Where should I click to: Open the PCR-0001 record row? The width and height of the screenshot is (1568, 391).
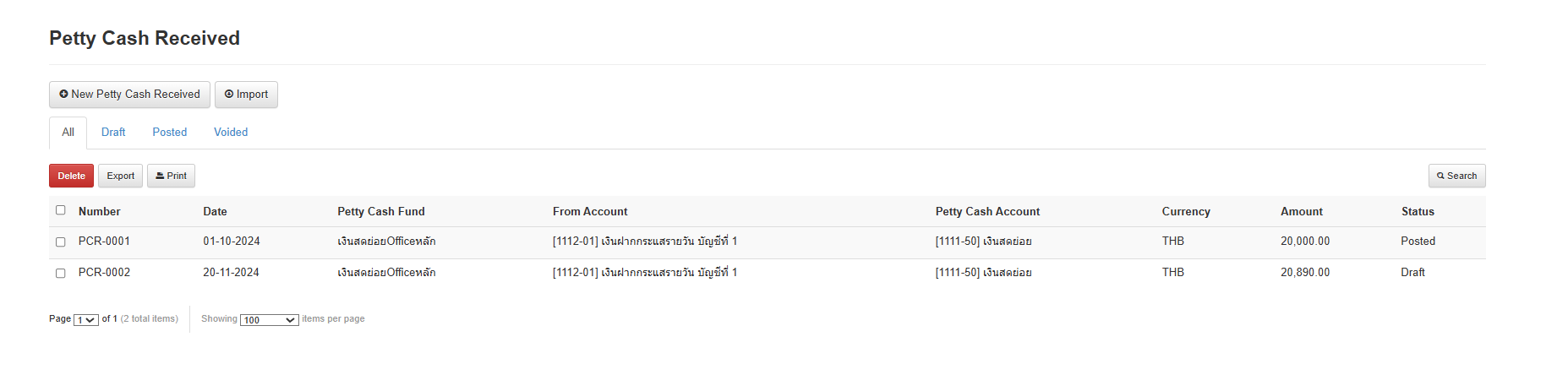(x=104, y=242)
